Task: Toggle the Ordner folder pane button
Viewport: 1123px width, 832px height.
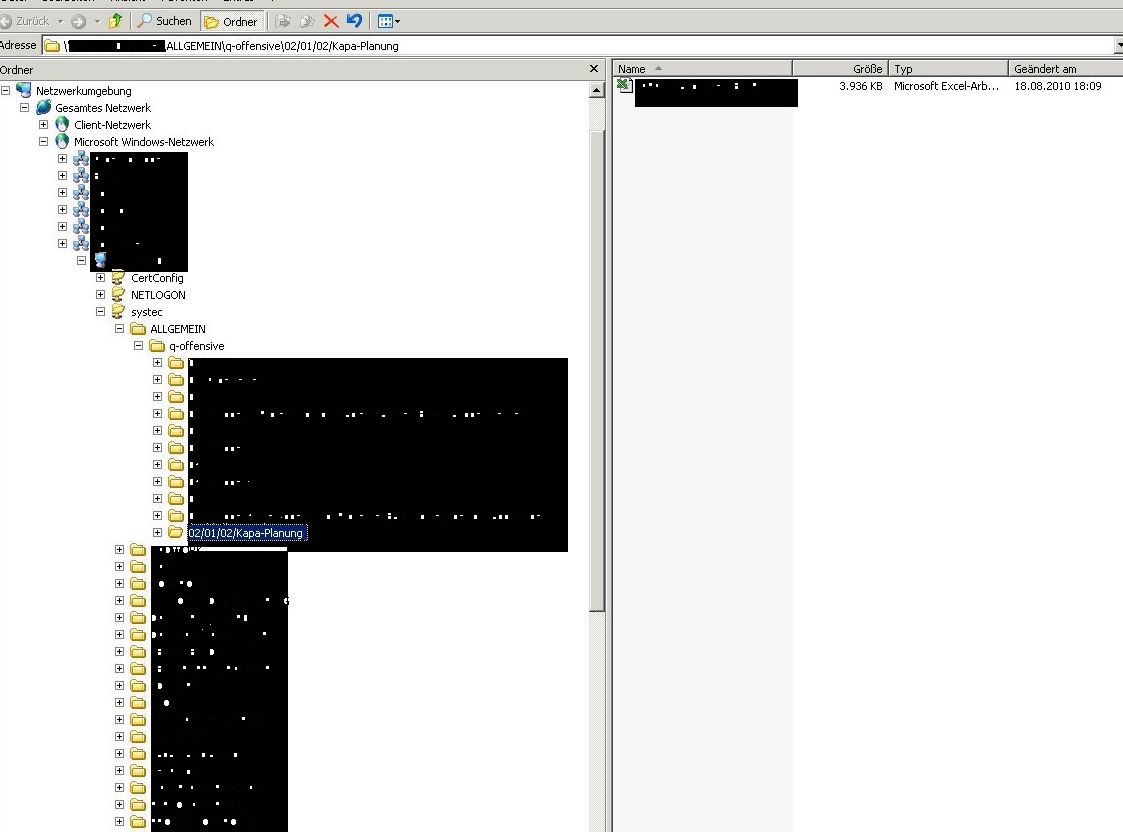Action: coord(231,21)
